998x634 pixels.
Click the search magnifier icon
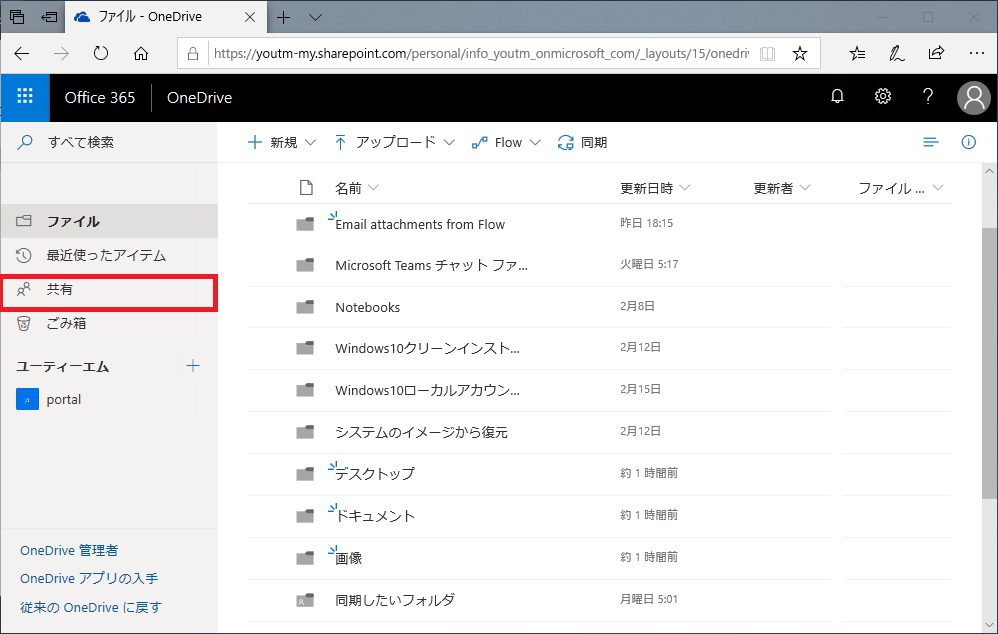pyautogui.click(x=25, y=142)
